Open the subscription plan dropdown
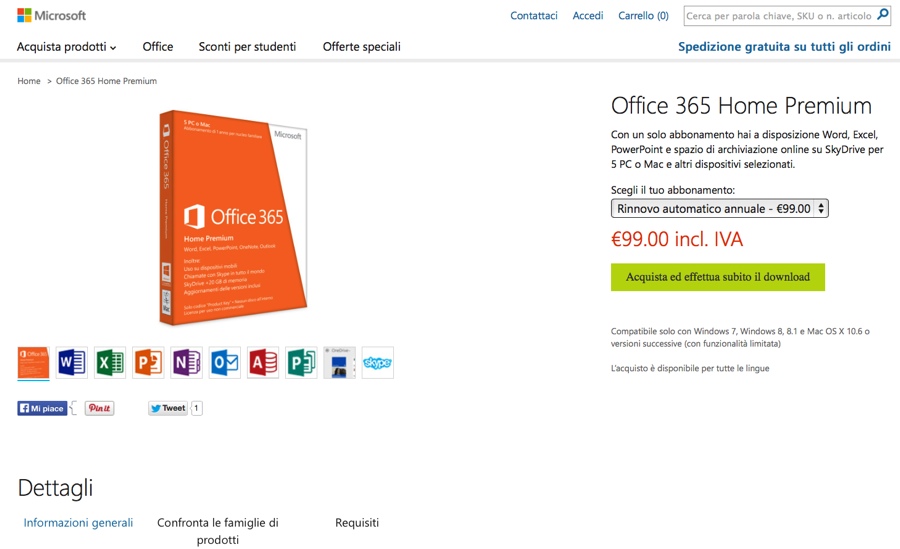Viewport: 900px width, 549px height. click(719, 208)
